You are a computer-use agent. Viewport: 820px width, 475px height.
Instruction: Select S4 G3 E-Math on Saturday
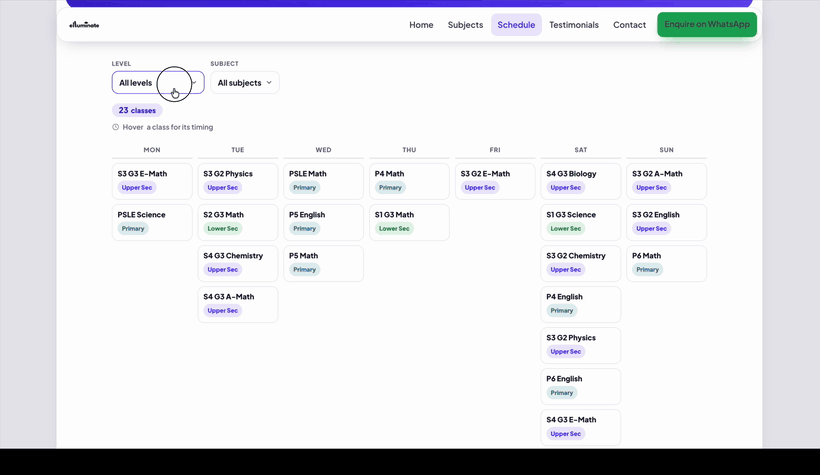tap(581, 427)
